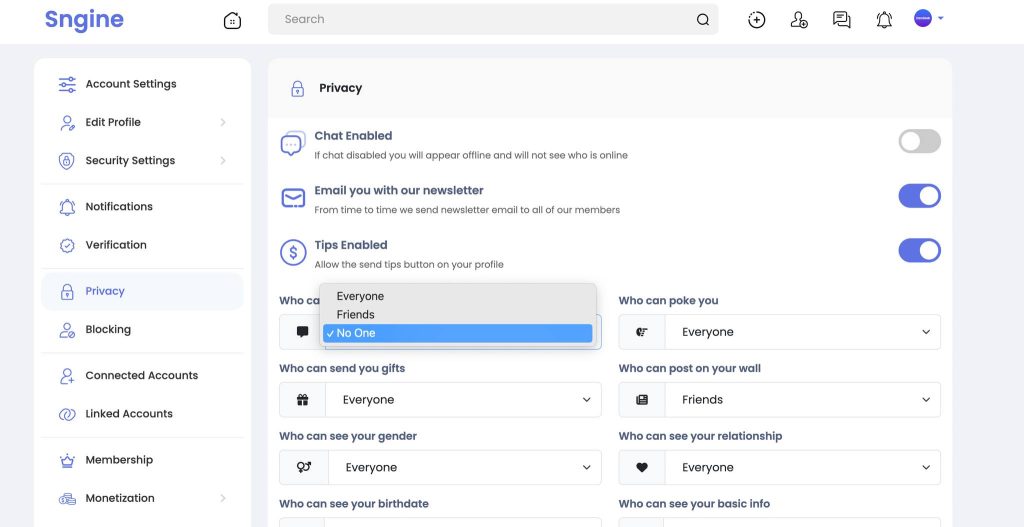Turn off the newsletter email toggle
The image size is (1024, 527).
pos(920,196)
